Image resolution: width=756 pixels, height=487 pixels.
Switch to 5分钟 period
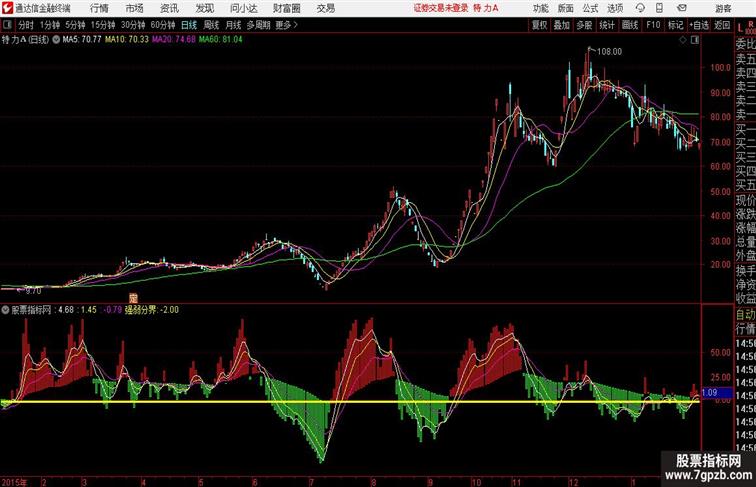coord(75,25)
